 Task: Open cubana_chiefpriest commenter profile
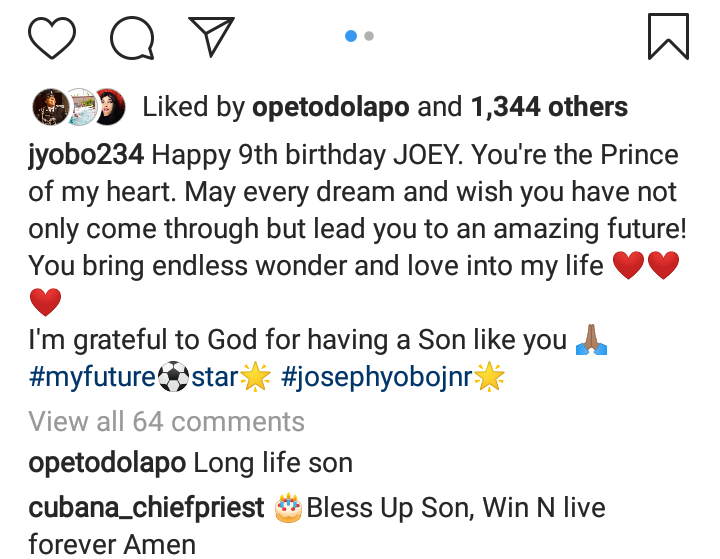[146, 508]
